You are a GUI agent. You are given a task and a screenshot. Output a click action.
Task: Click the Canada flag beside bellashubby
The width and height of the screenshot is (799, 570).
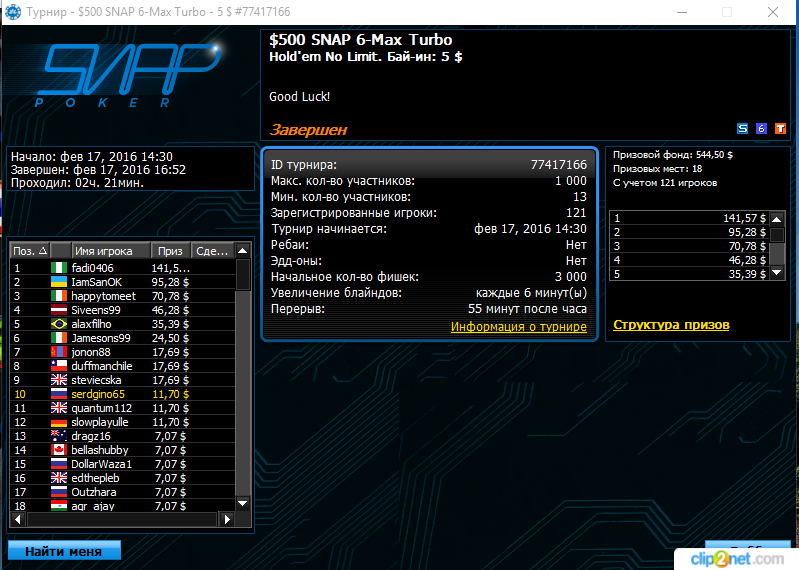click(59, 450)
